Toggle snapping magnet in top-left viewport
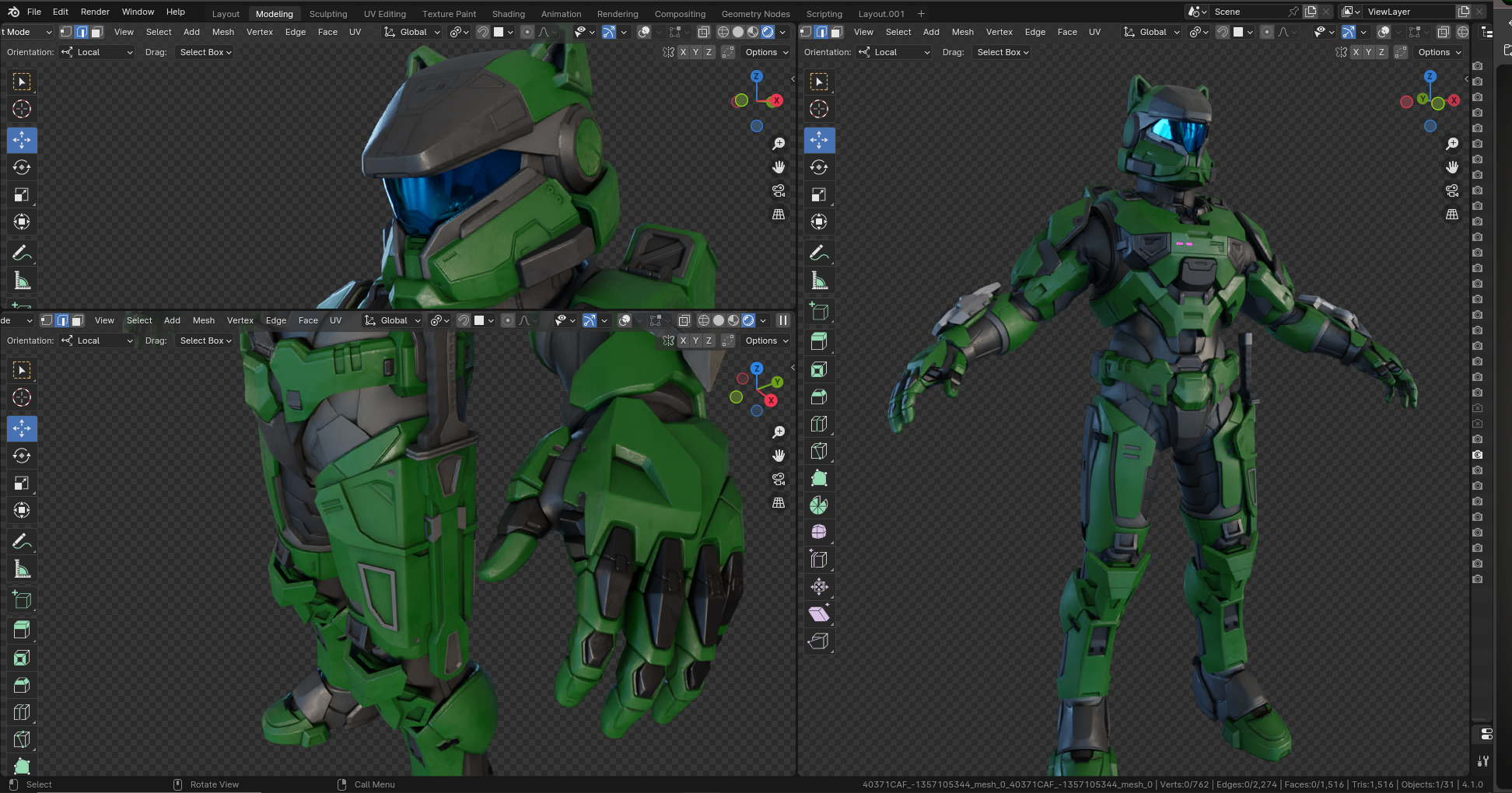Screen dimensions: 1512x793 (x=483, y=32)
